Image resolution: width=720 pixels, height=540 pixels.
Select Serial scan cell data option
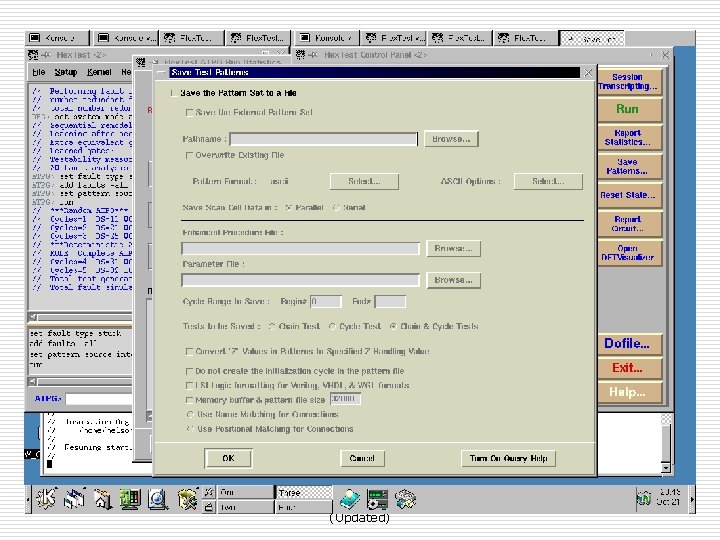click(336, 208)
